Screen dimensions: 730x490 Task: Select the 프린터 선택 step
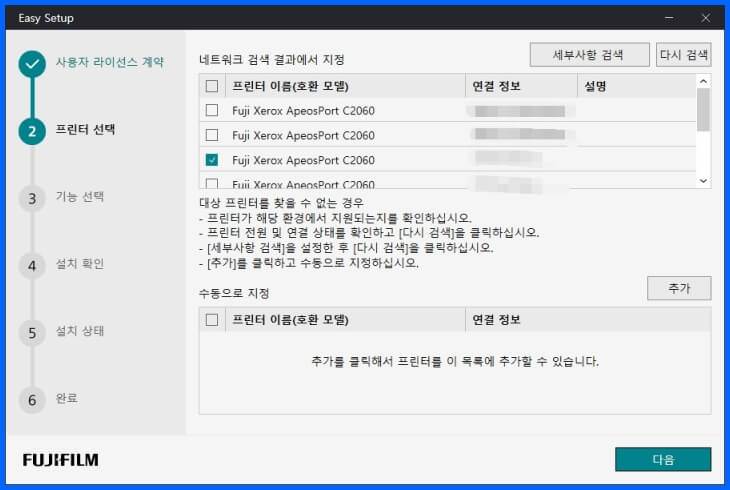point(85,129)
